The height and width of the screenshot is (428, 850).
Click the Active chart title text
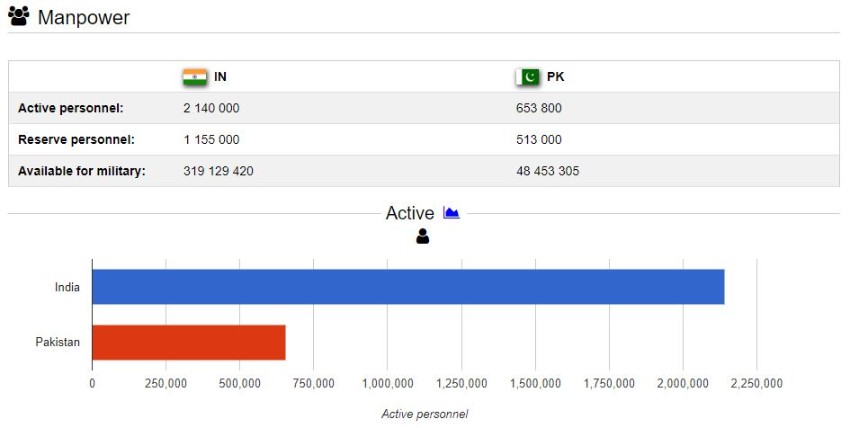410,213
